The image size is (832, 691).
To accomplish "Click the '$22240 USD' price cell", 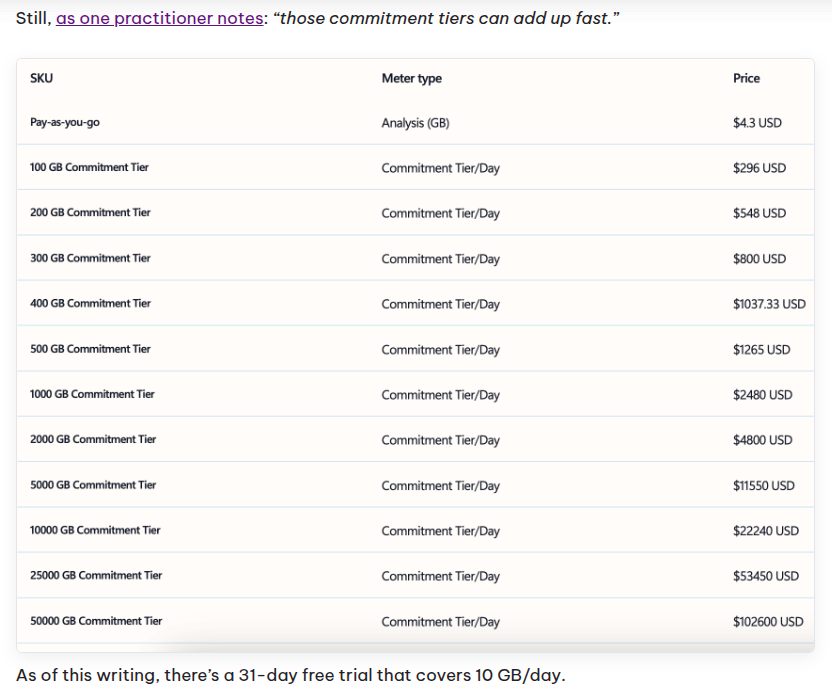I will click(x=766, y=530).
